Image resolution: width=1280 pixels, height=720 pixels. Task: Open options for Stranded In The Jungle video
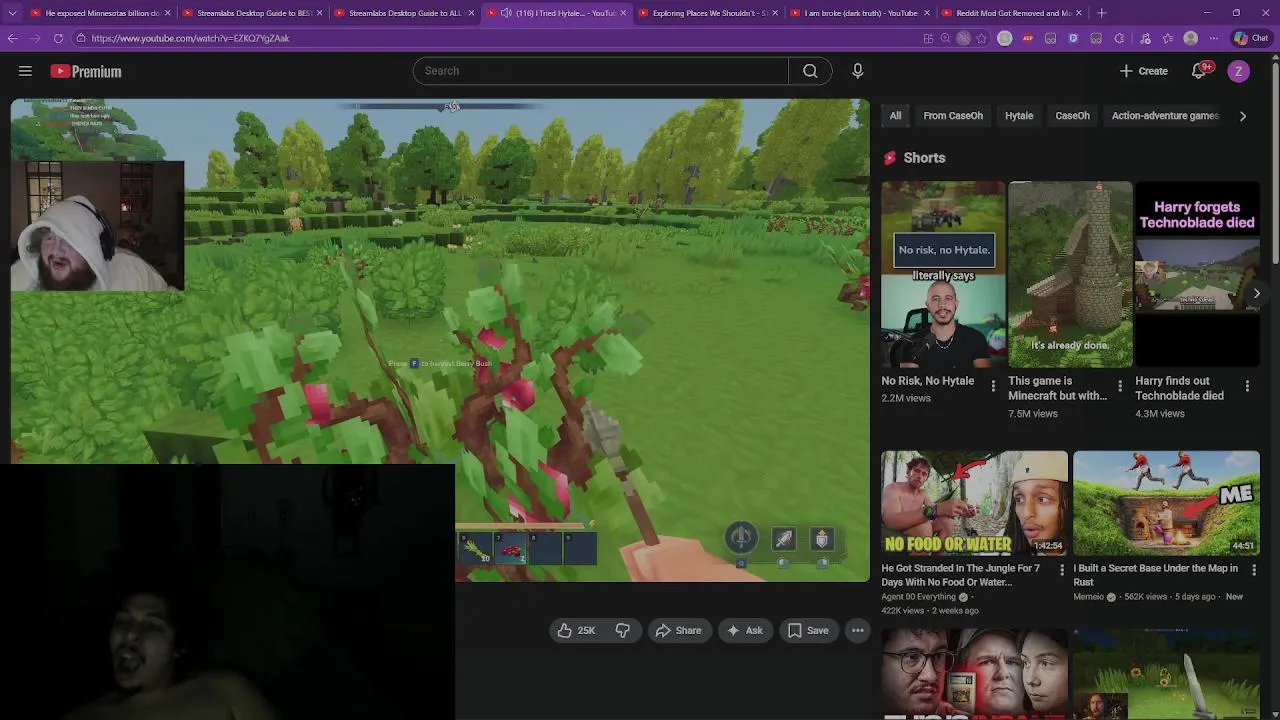tap(1062, 570)
